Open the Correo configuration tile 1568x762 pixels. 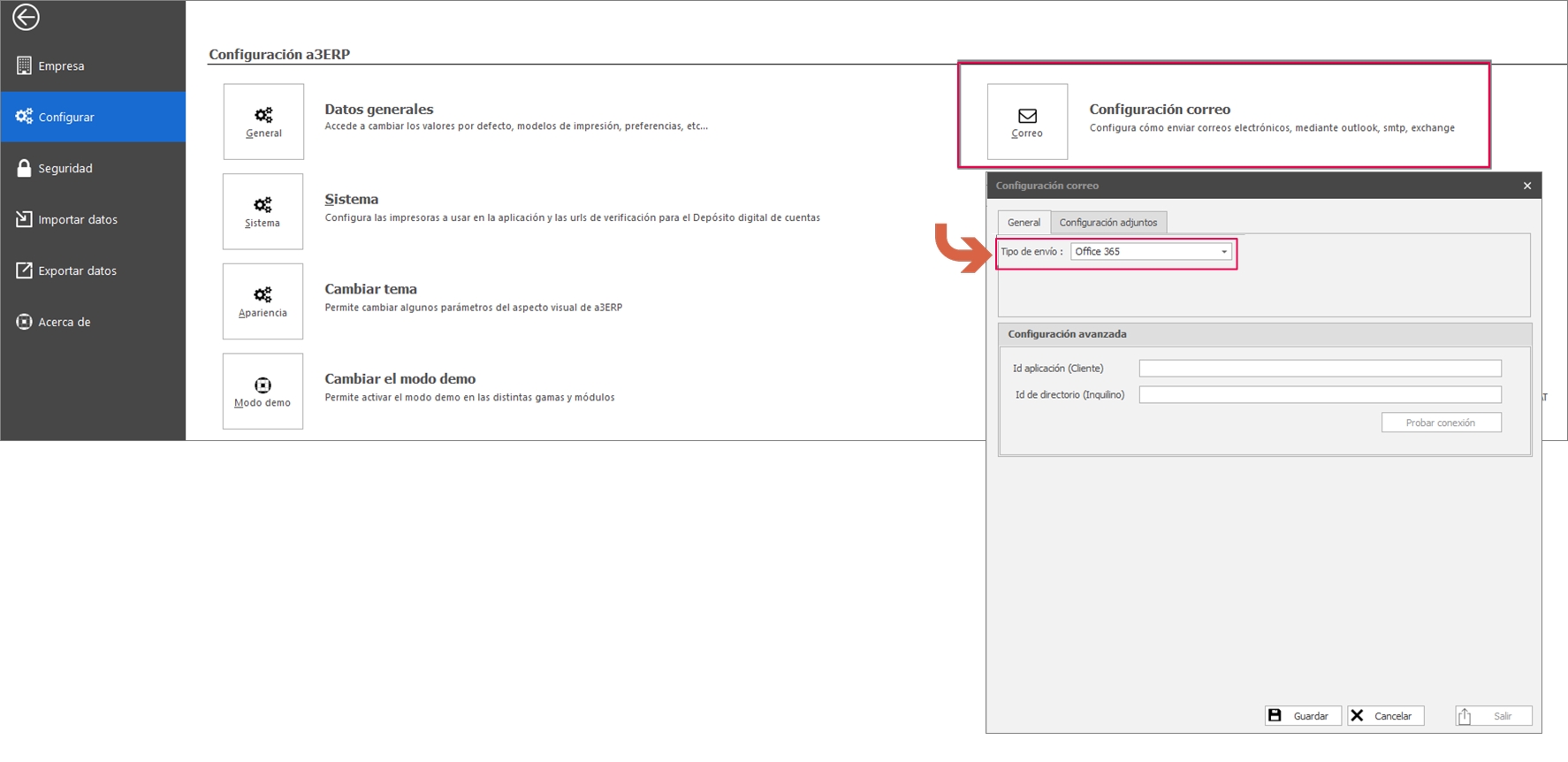(1027, 122)
